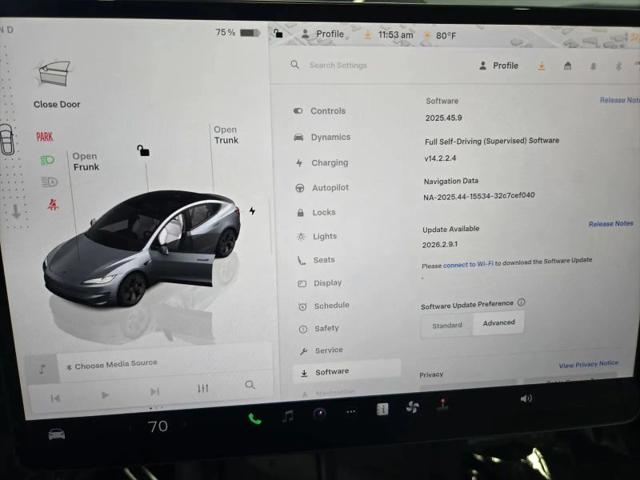This screenshot has width=640, height=480.
Task: Open Frunk from car view
Action: pyautogui.click(x=86, y=162)
